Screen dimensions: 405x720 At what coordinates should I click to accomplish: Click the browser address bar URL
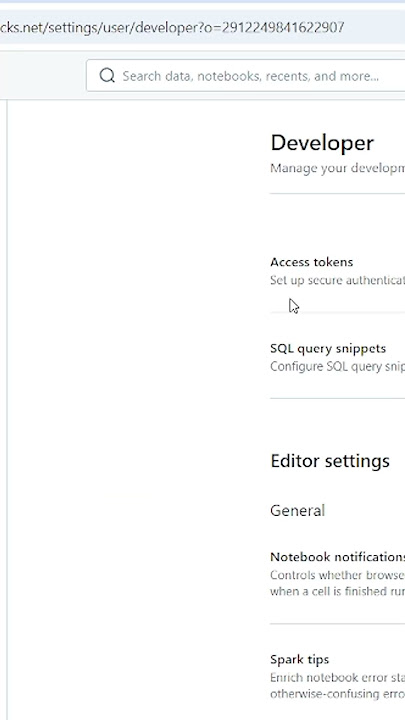172,28
